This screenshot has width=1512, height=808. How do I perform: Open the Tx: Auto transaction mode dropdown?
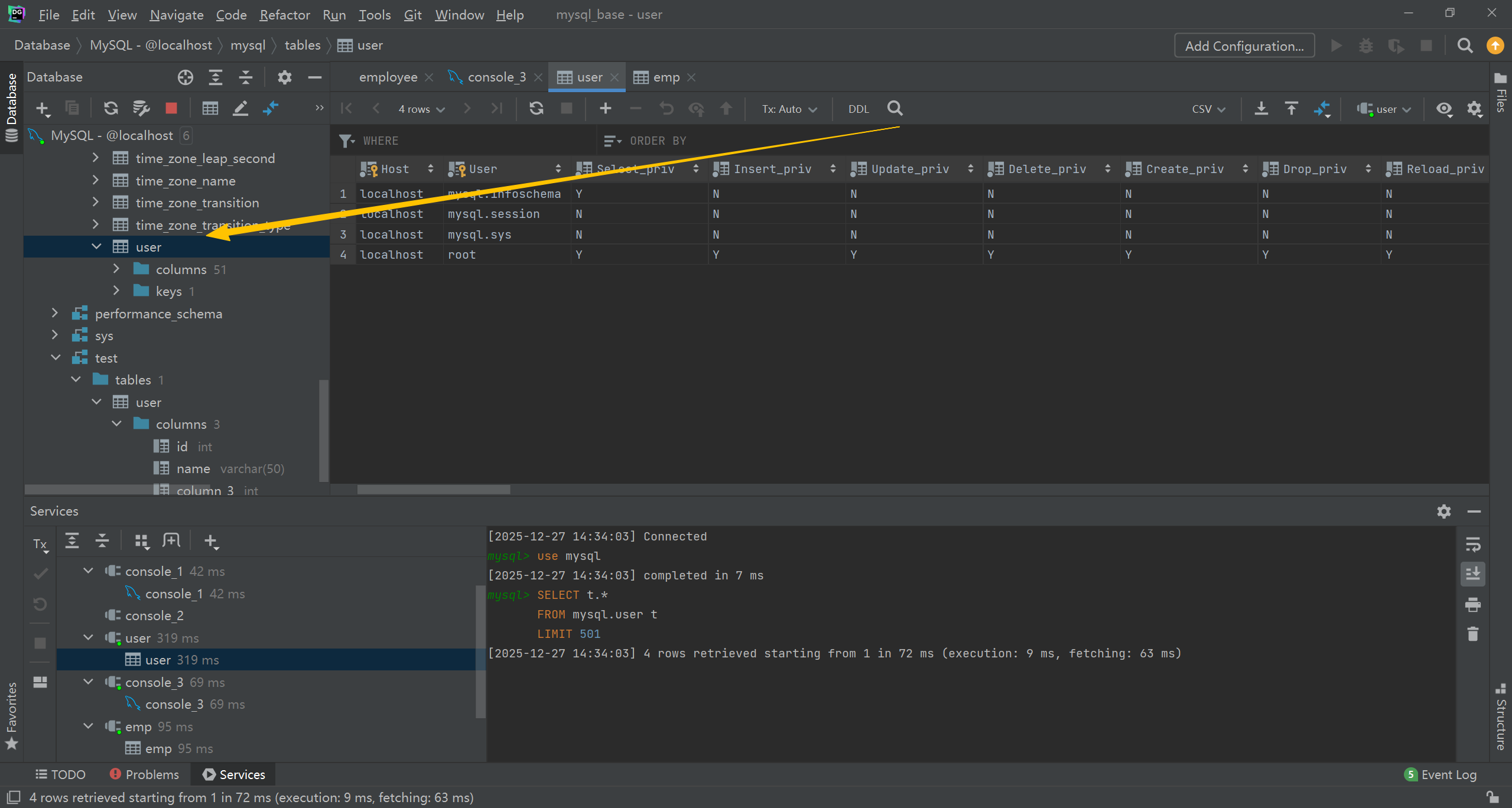point(789,109)
